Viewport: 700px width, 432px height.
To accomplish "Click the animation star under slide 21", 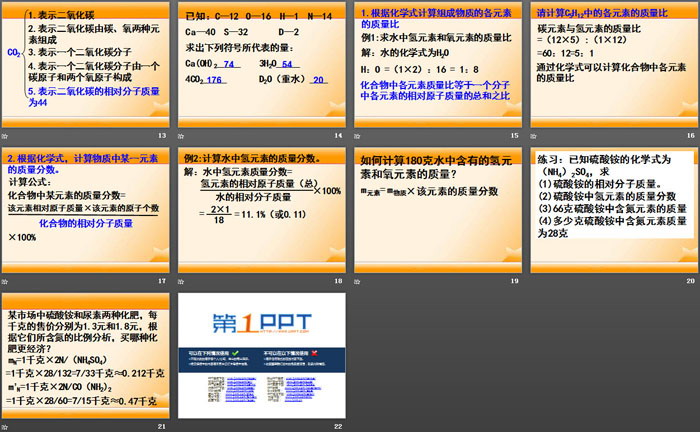I will tap(5, 426).
